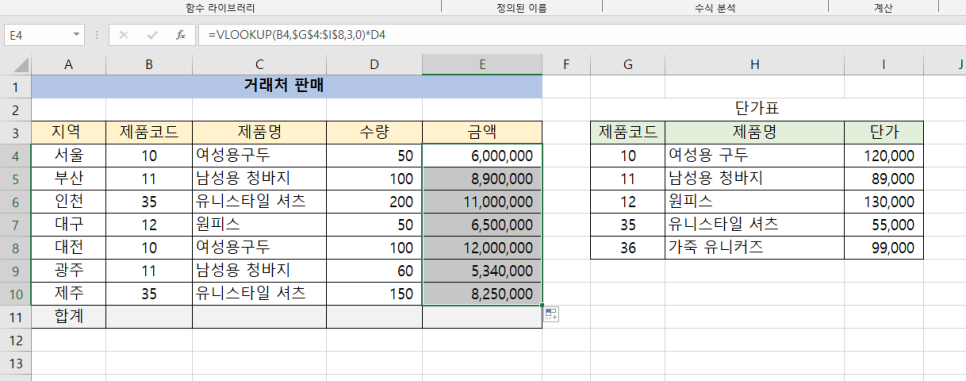Click the 정의된 이름 ribbon group label
966x381 pixels.
pos(522,8)
